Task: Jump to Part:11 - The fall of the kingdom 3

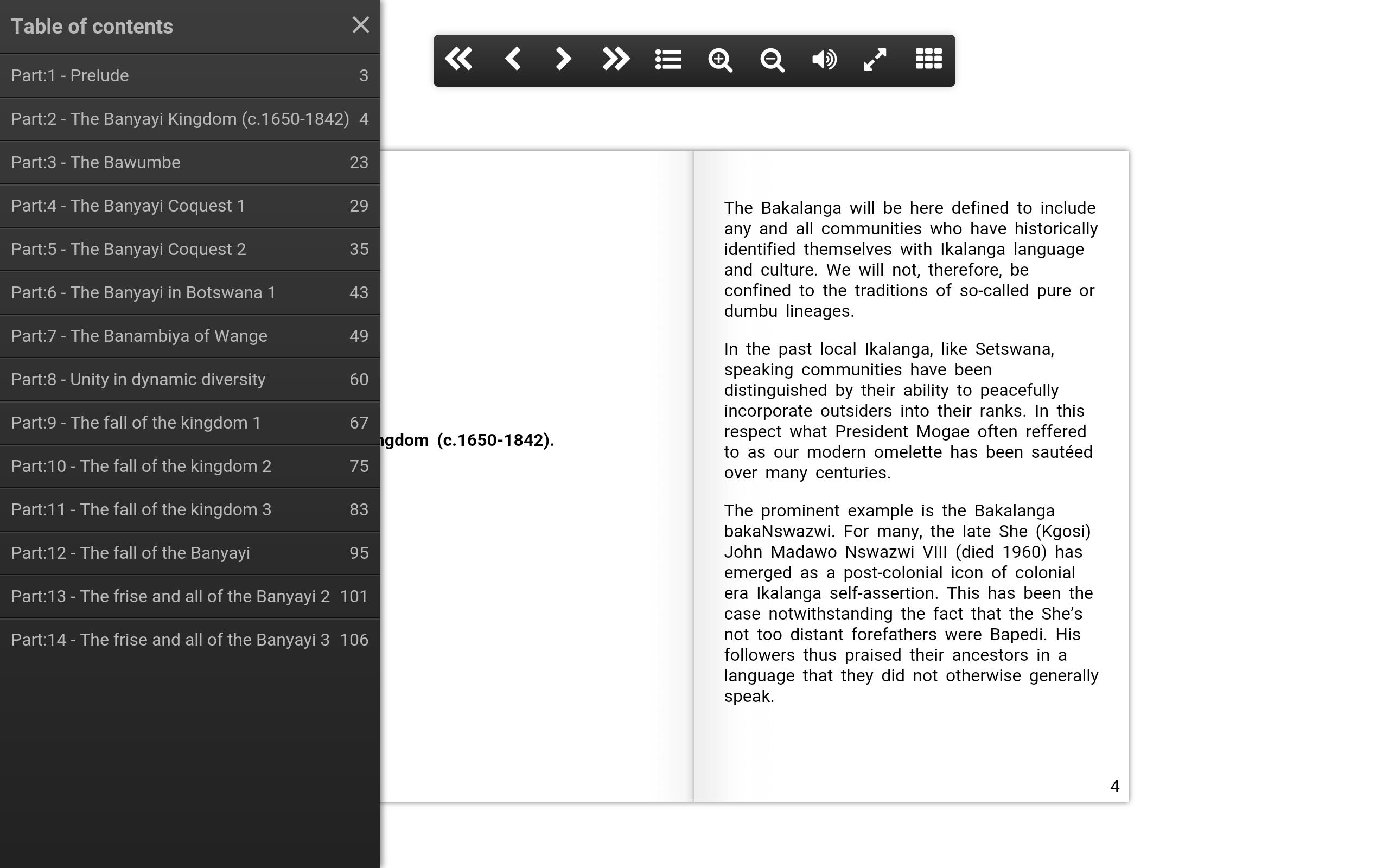Action: click(x=189, y=510)
